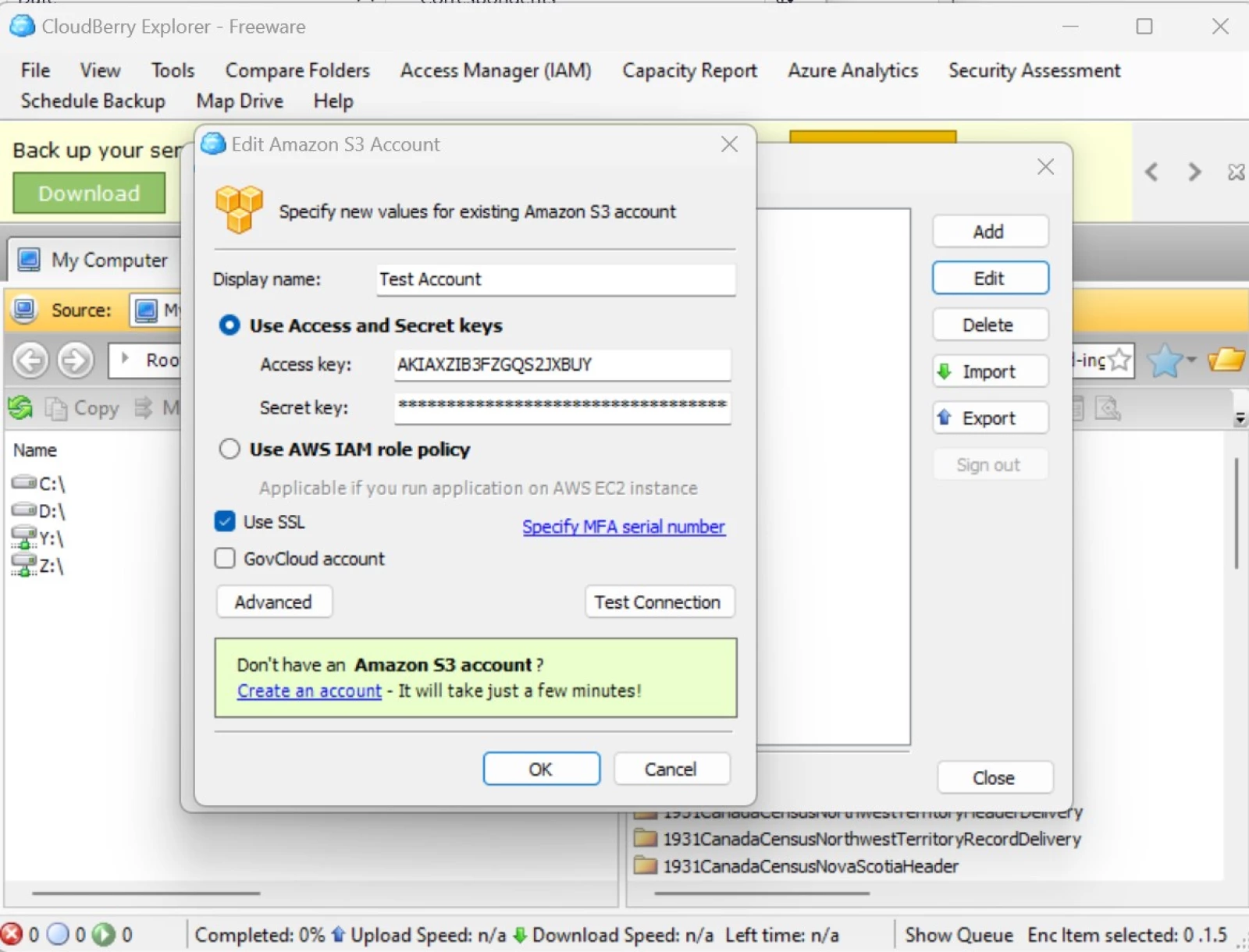
Task: Click Close in the account registration window
Action: 995,777
